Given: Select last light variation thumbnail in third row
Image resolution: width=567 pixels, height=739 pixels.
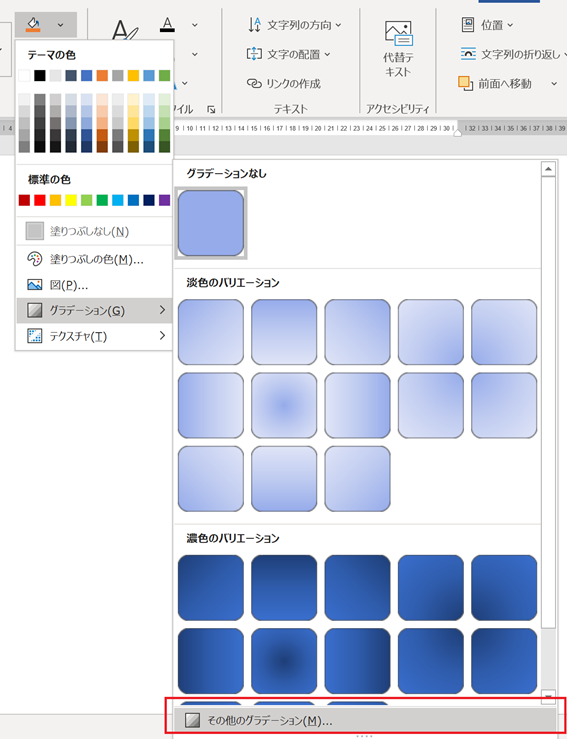Looking at the screenshot, I should coord(358,479).
